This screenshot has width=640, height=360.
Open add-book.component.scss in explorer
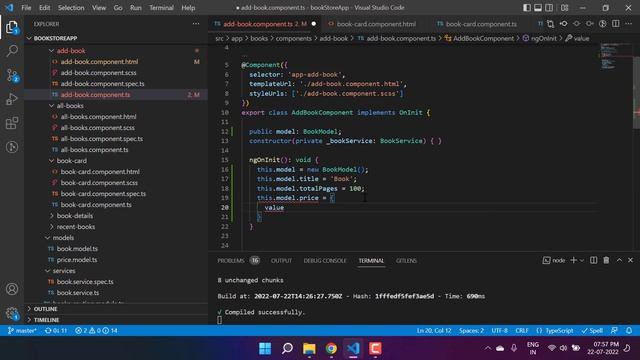[x=98, y=73]
